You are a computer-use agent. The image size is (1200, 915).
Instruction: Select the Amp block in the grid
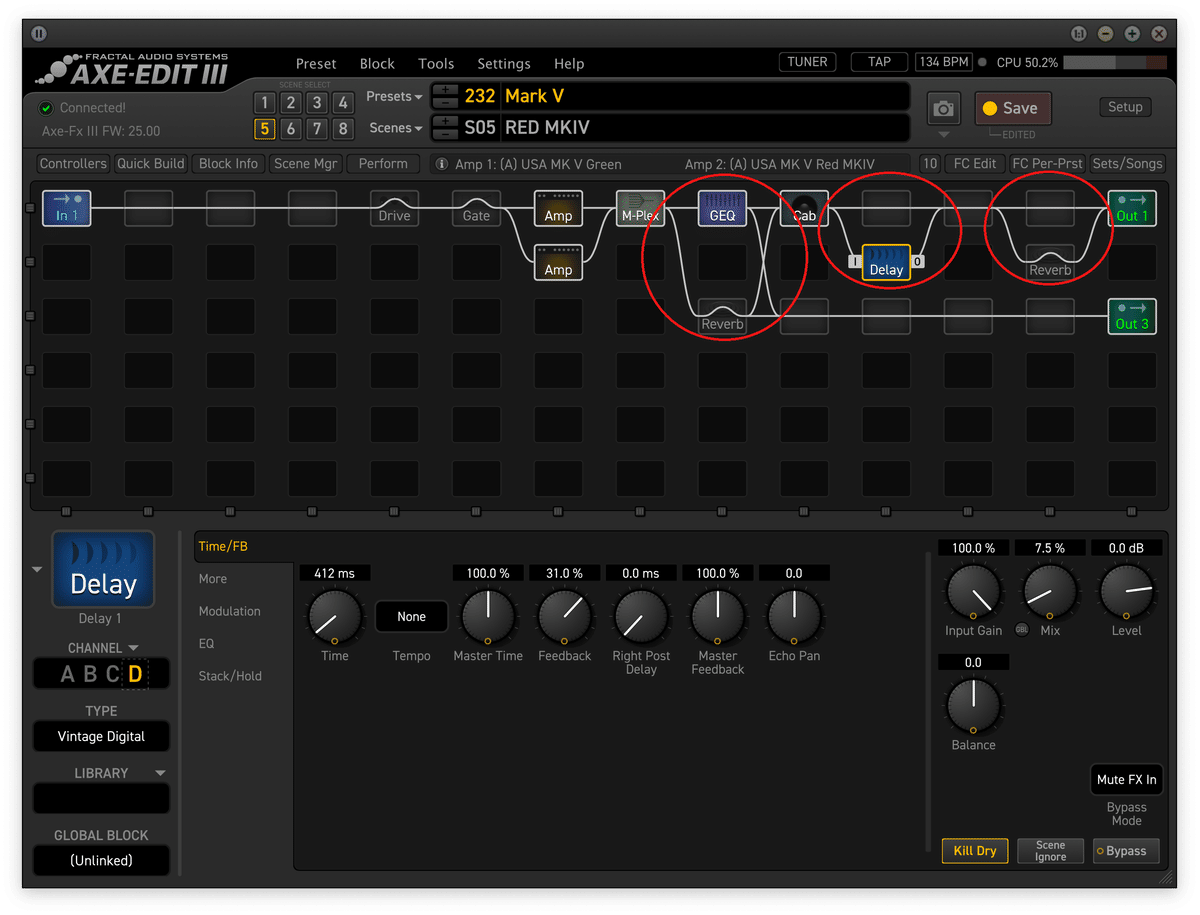coord(558,209)
